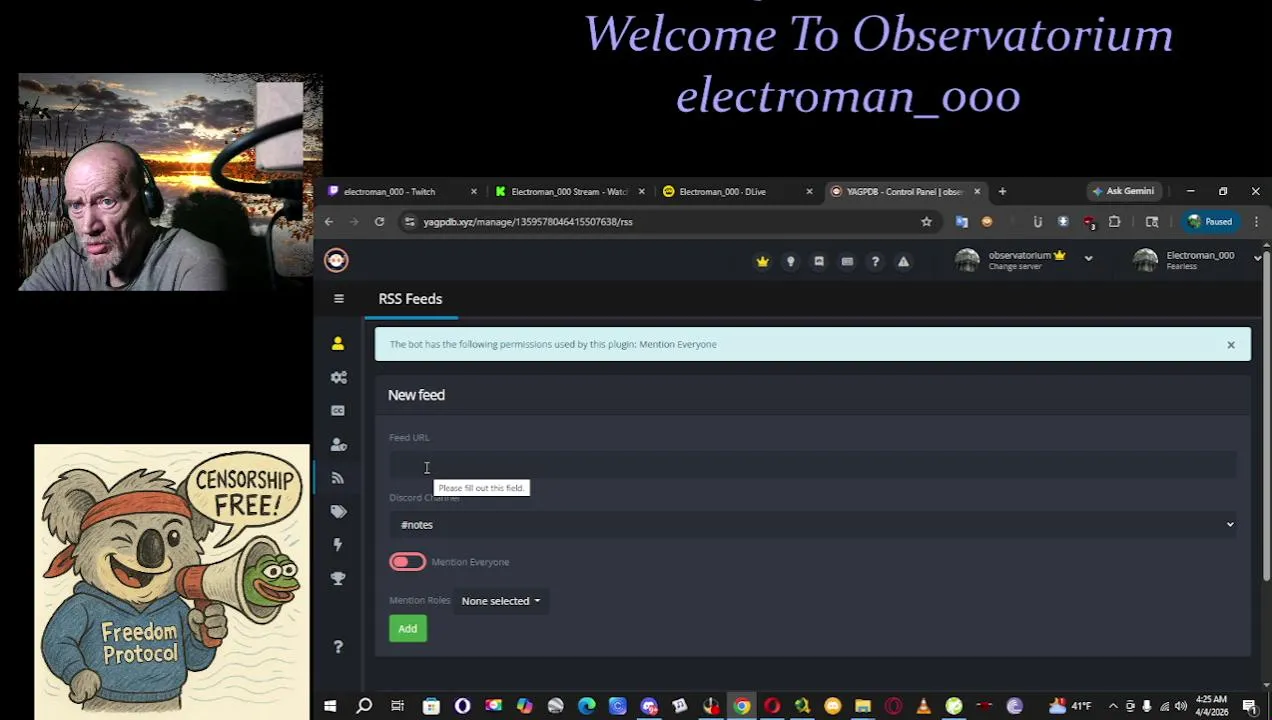Close the DLive tab

809,192
